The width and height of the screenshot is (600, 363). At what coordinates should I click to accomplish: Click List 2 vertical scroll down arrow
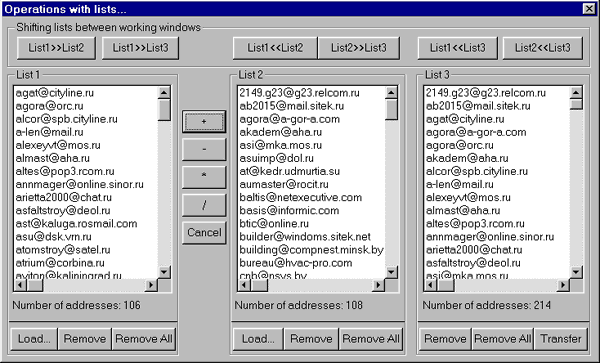[391, 272]
